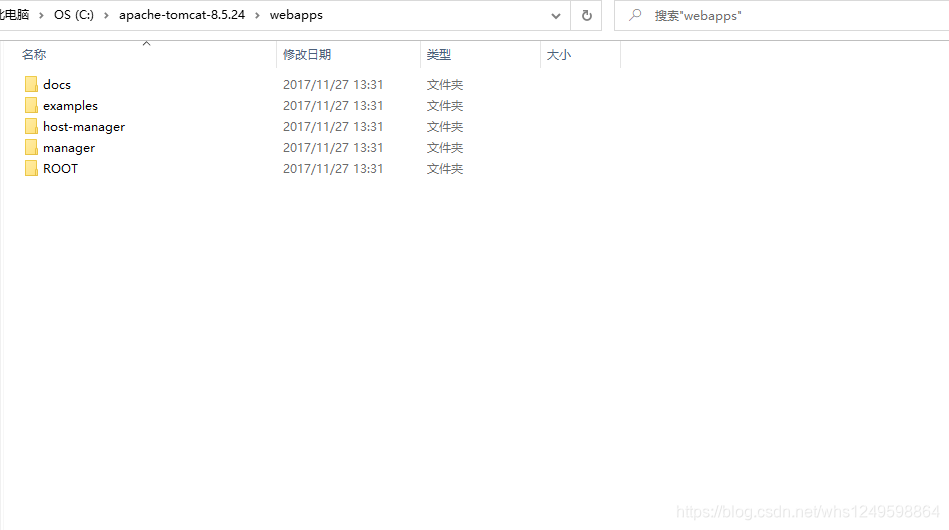Viewport: 949px width, 530px height.
Task: Select the host-manager folder name
Action: click(x=84, y=127)
